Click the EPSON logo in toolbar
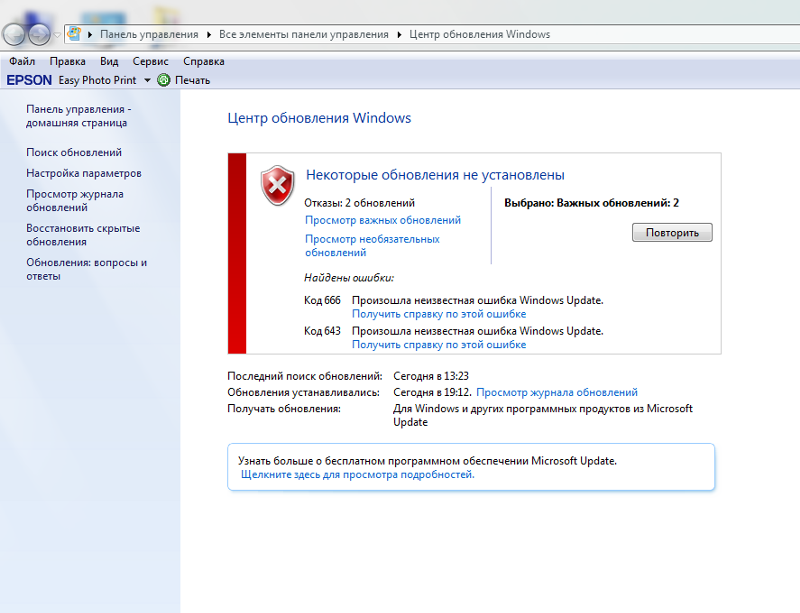This screenshot has width=800, height=613. pos(29,80)
